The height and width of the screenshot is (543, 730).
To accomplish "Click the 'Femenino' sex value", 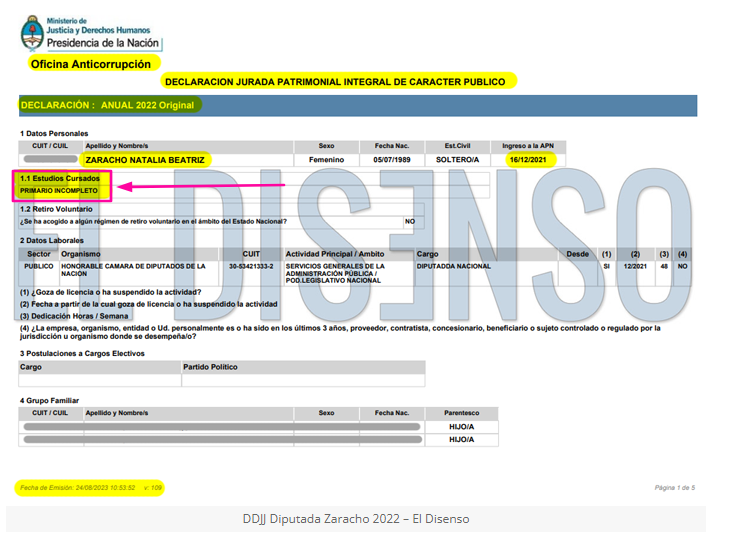I will (x=326, y=160).
